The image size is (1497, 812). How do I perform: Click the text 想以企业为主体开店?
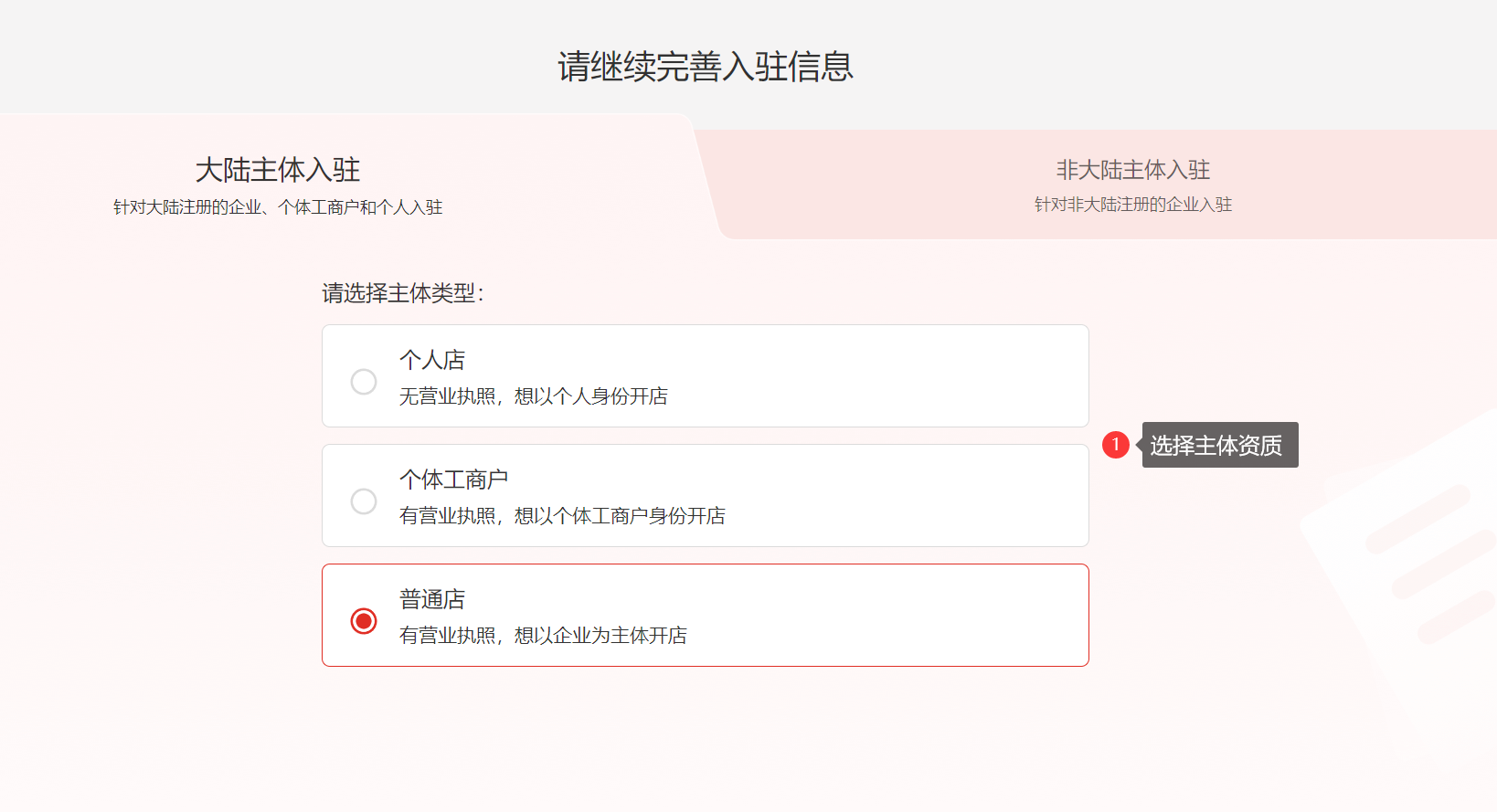600,636
